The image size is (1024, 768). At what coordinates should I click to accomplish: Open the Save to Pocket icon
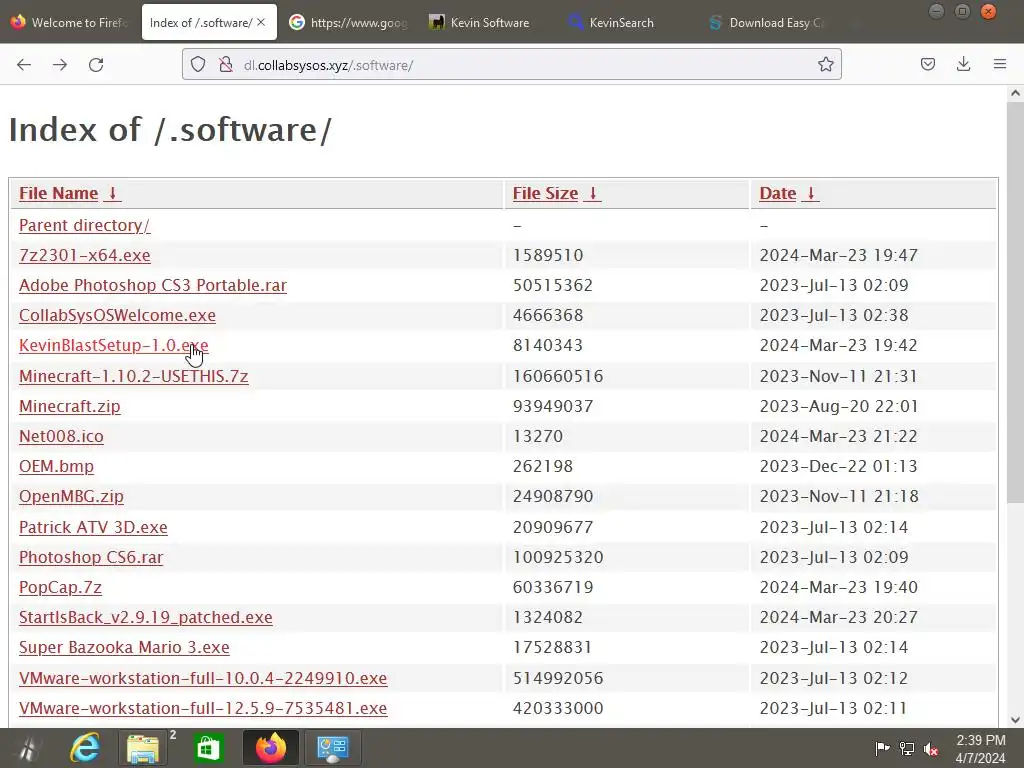927,64
